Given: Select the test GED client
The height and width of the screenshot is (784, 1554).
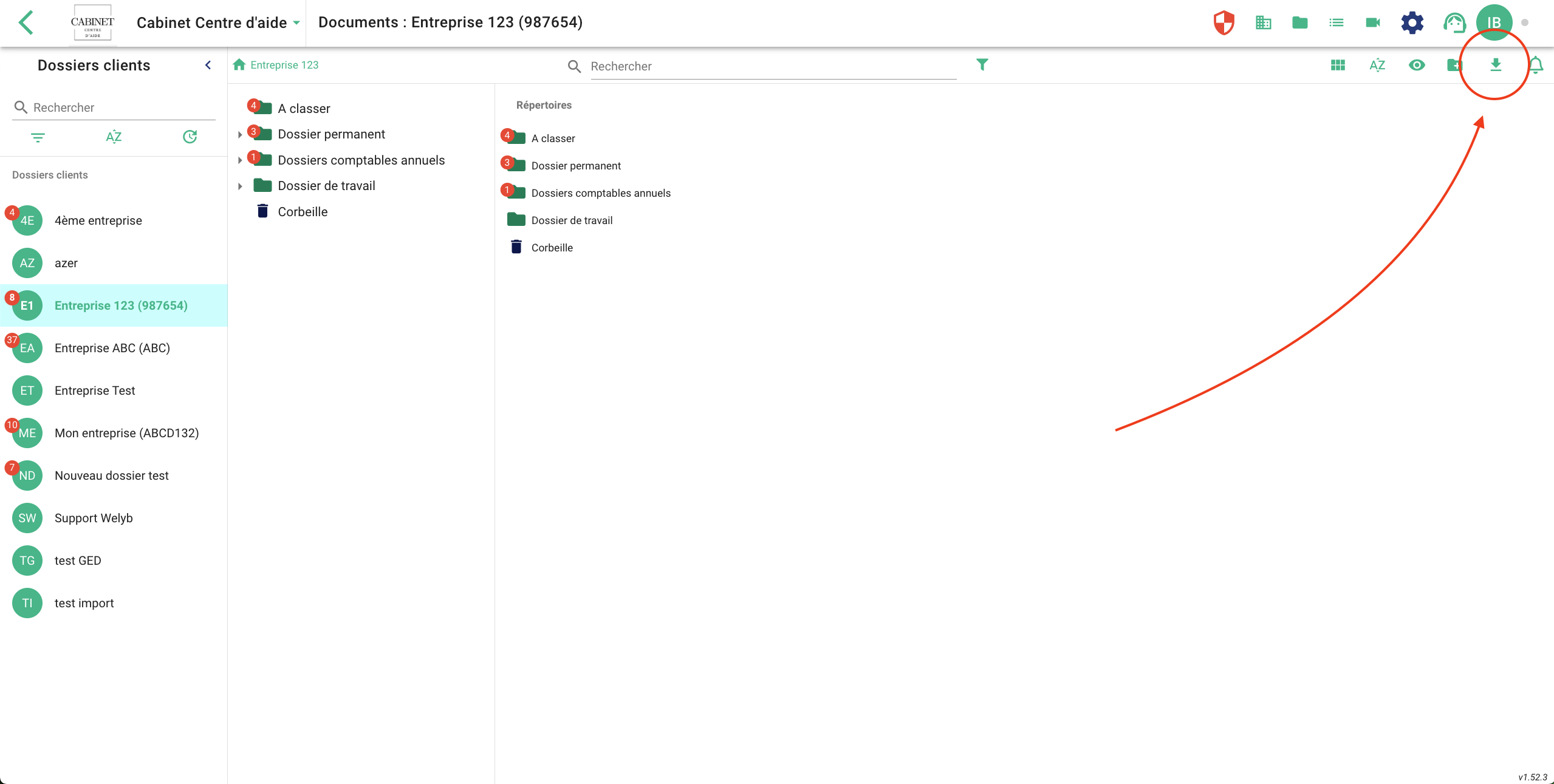Looking at the screenshot, I should [114, 561].
